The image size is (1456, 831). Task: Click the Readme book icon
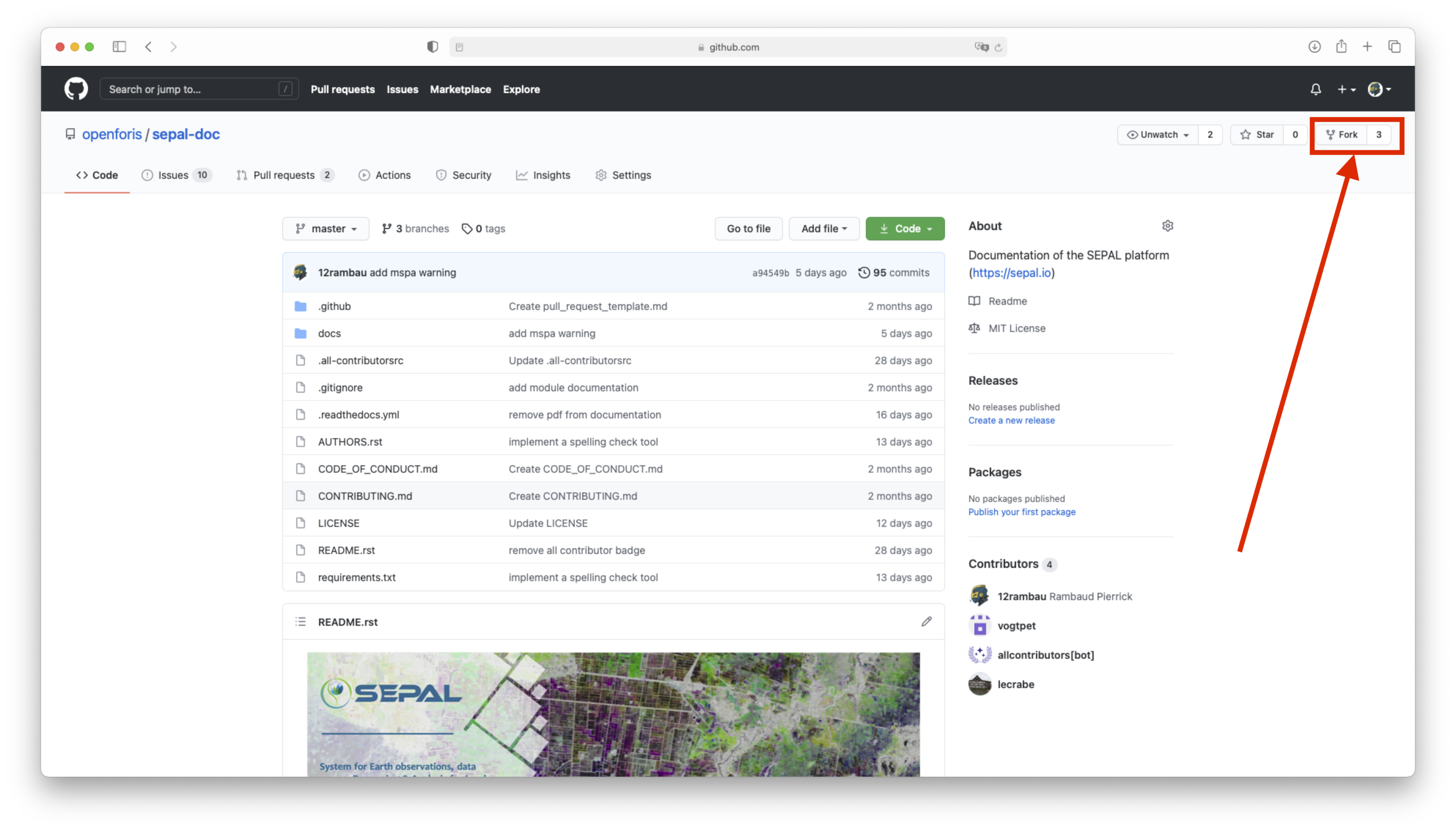coord(975,301)
